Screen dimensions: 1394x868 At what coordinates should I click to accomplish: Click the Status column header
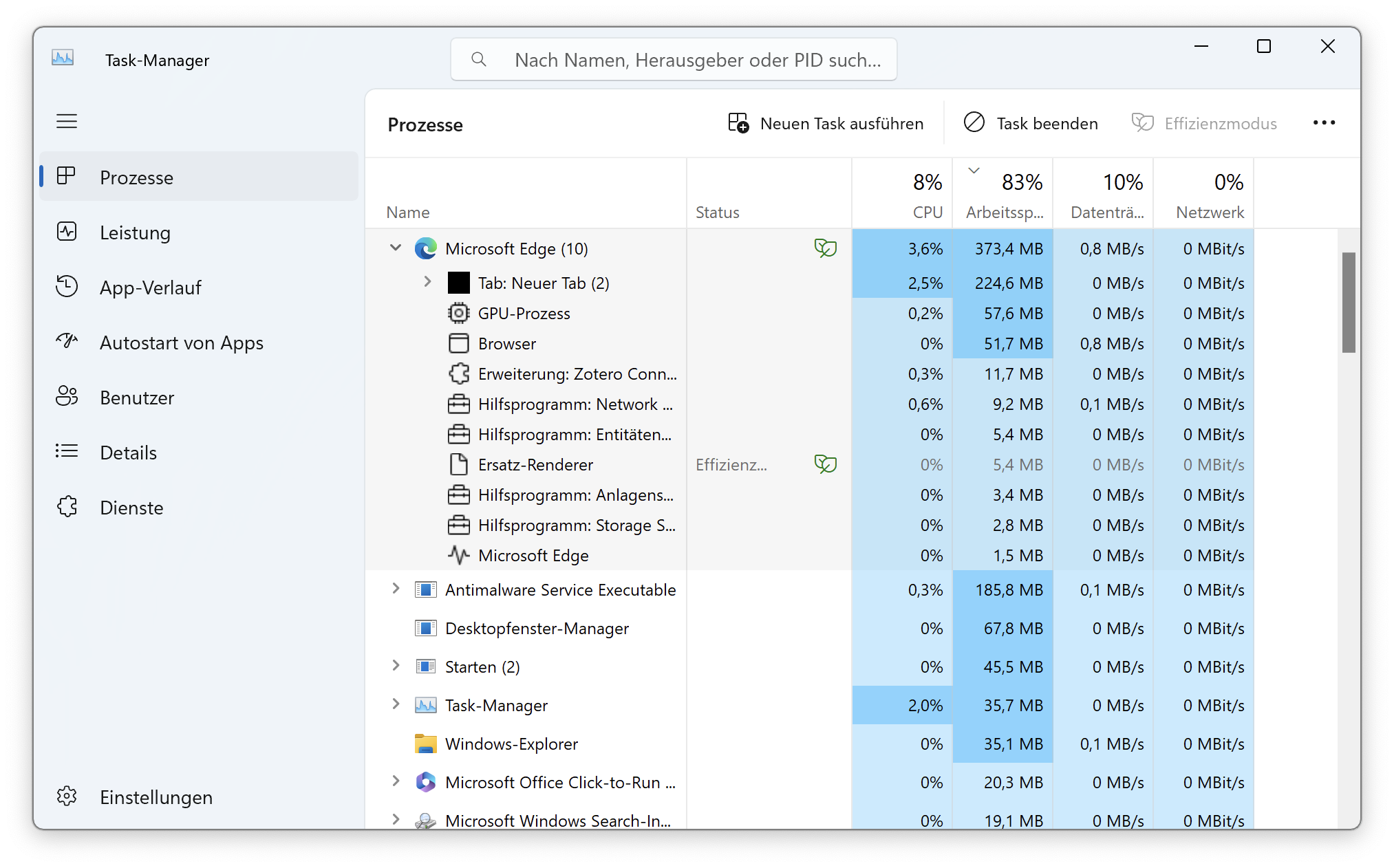point(769,193)
